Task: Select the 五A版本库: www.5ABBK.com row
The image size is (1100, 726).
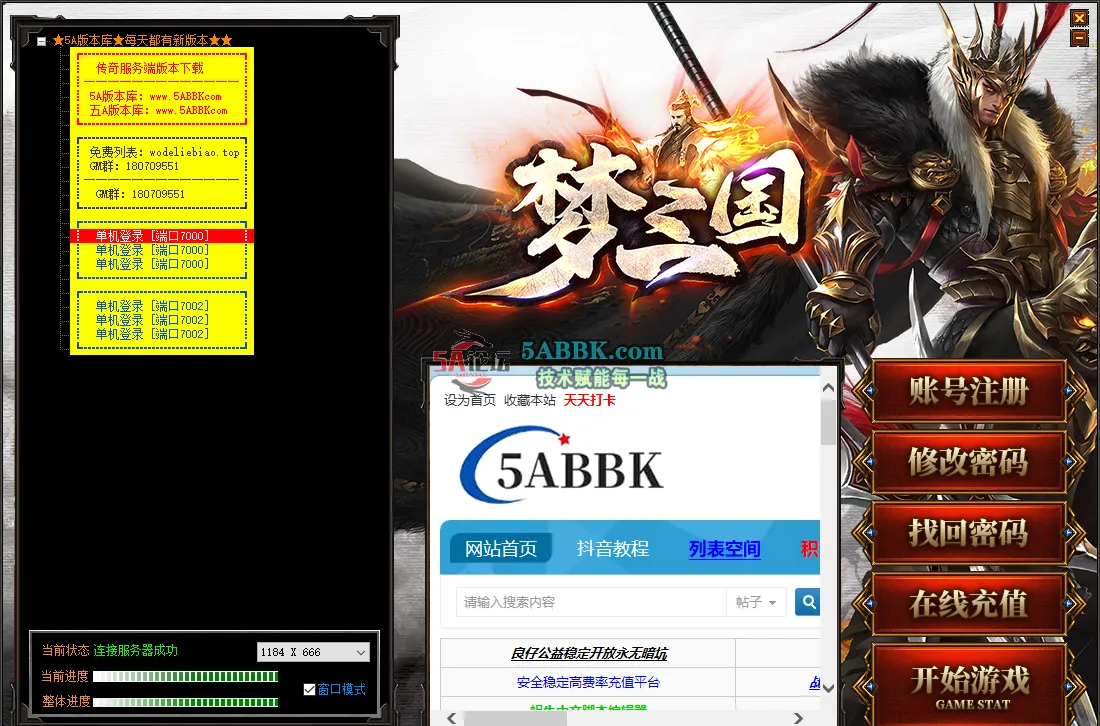Action: click(x=158, y=110)
